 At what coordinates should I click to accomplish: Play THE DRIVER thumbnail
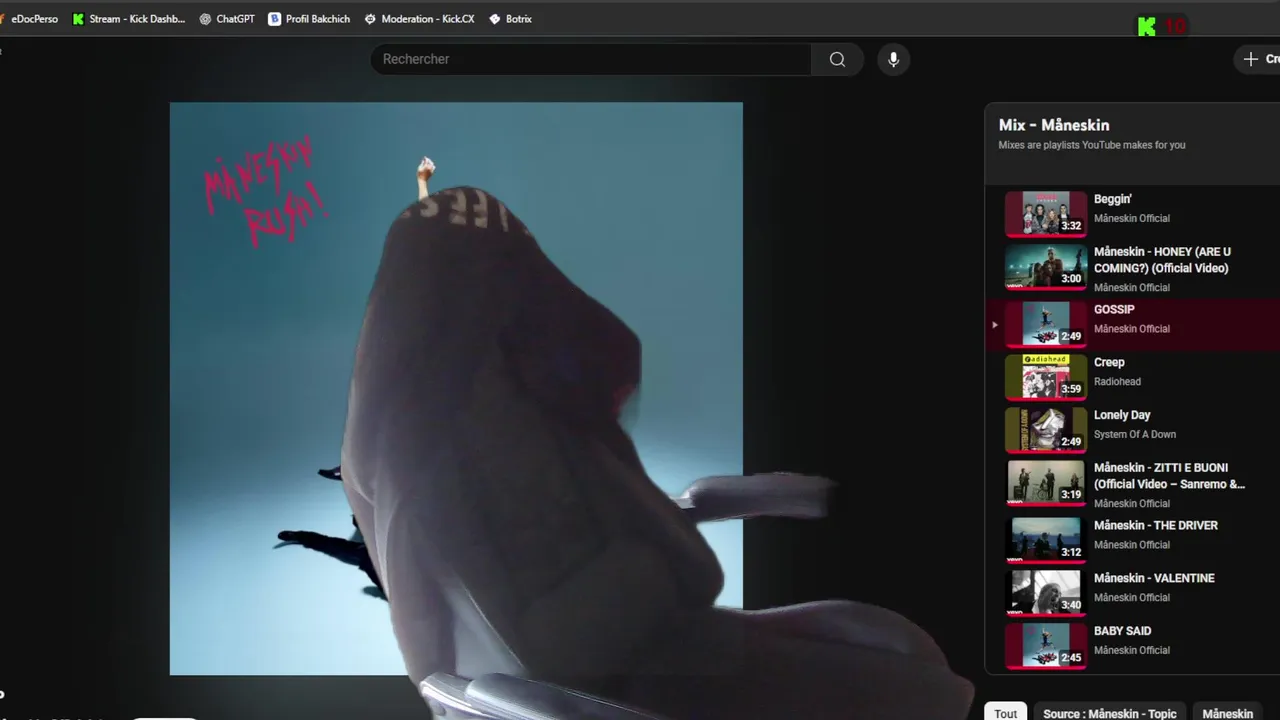pyautogui.click(x=1046, y=540)
